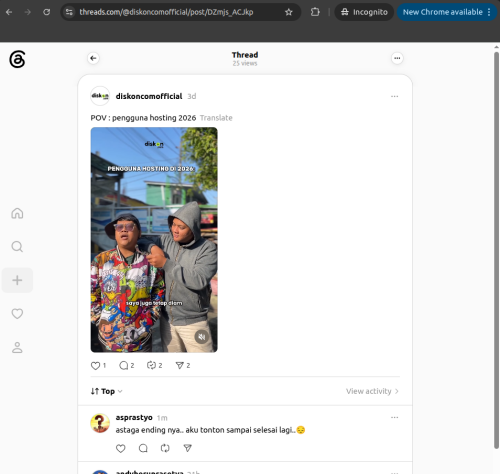Click the Incognito indicator
The width and height of the screenshot is (500, 474).
pyautogui.click(x=364, y=12)
